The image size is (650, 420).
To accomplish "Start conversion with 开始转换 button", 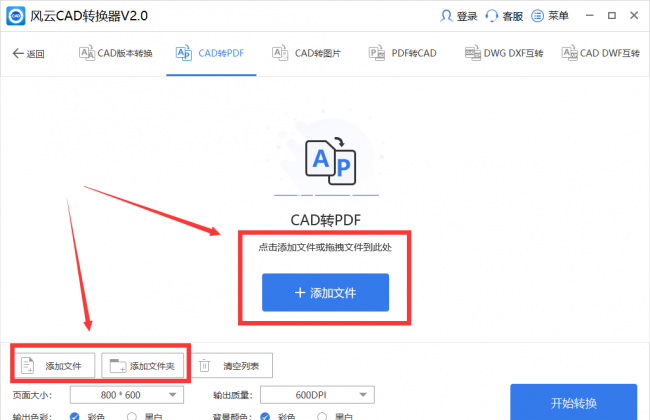I will pyautogui.click(x=573, y=403).
